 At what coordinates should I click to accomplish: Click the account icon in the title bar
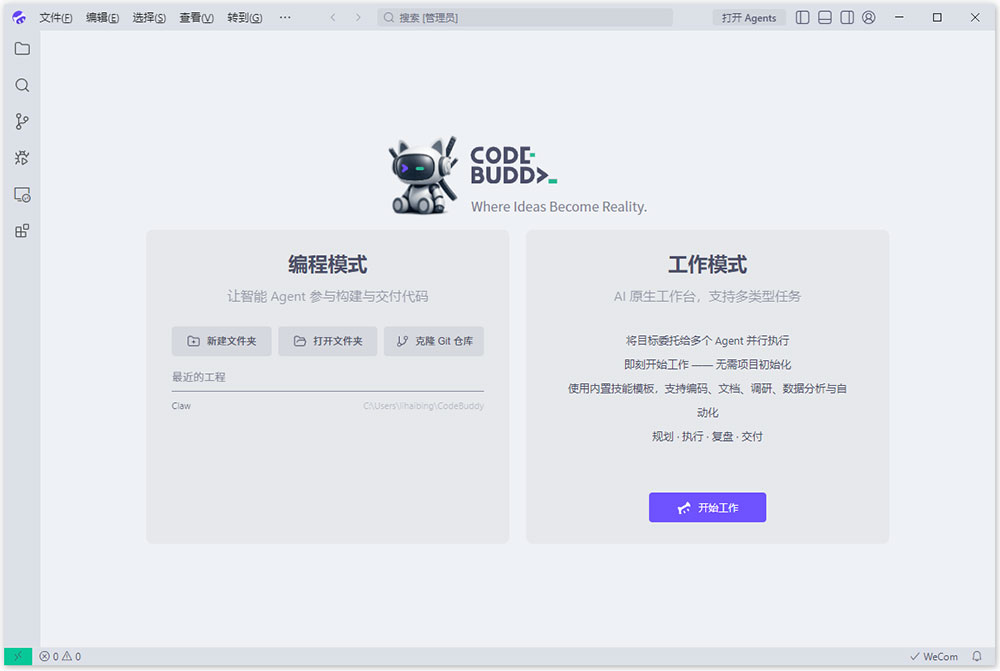coord(868,17)
